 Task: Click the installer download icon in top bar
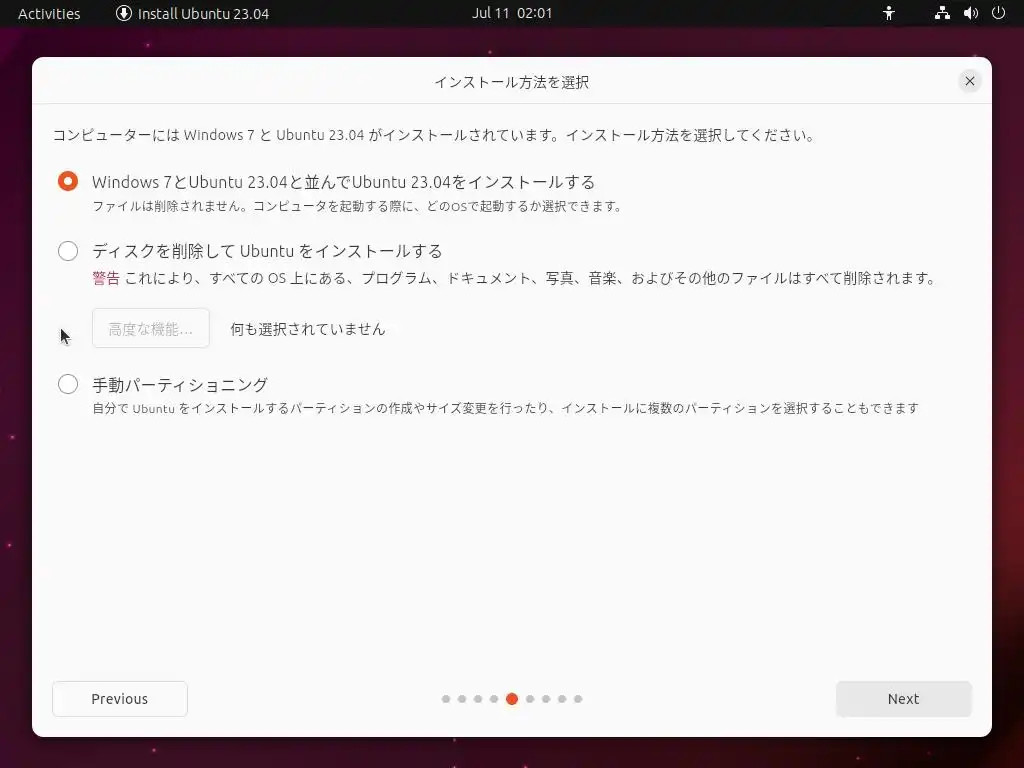(x=123, y=13)
